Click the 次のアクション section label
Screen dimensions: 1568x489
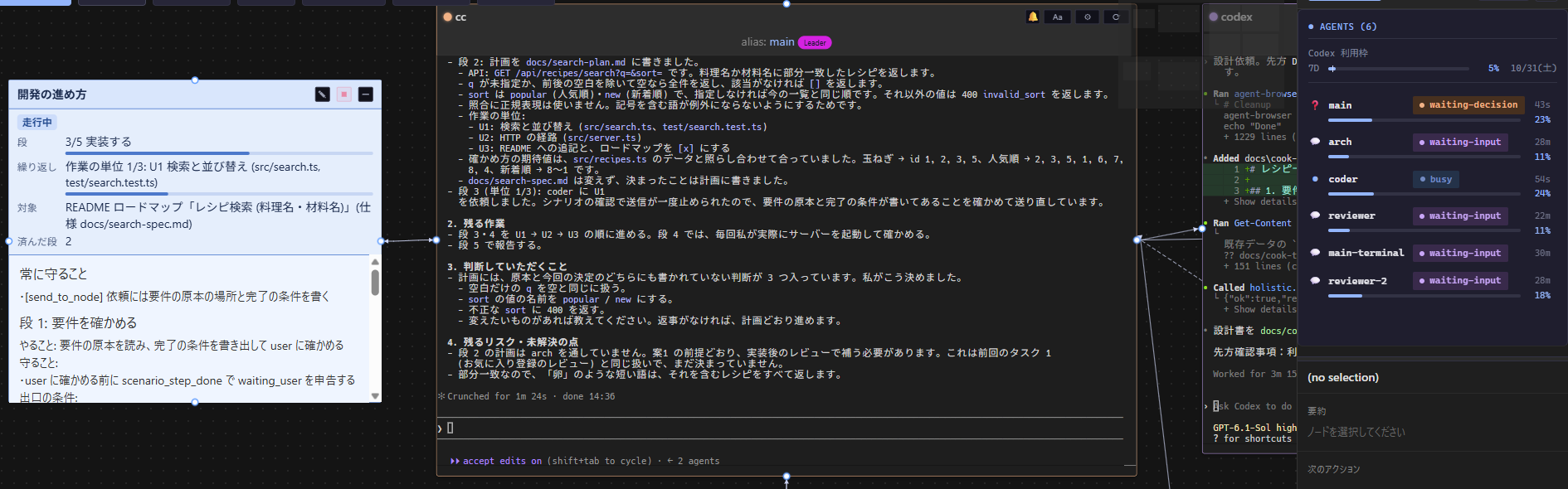[x=1334, y=469]
